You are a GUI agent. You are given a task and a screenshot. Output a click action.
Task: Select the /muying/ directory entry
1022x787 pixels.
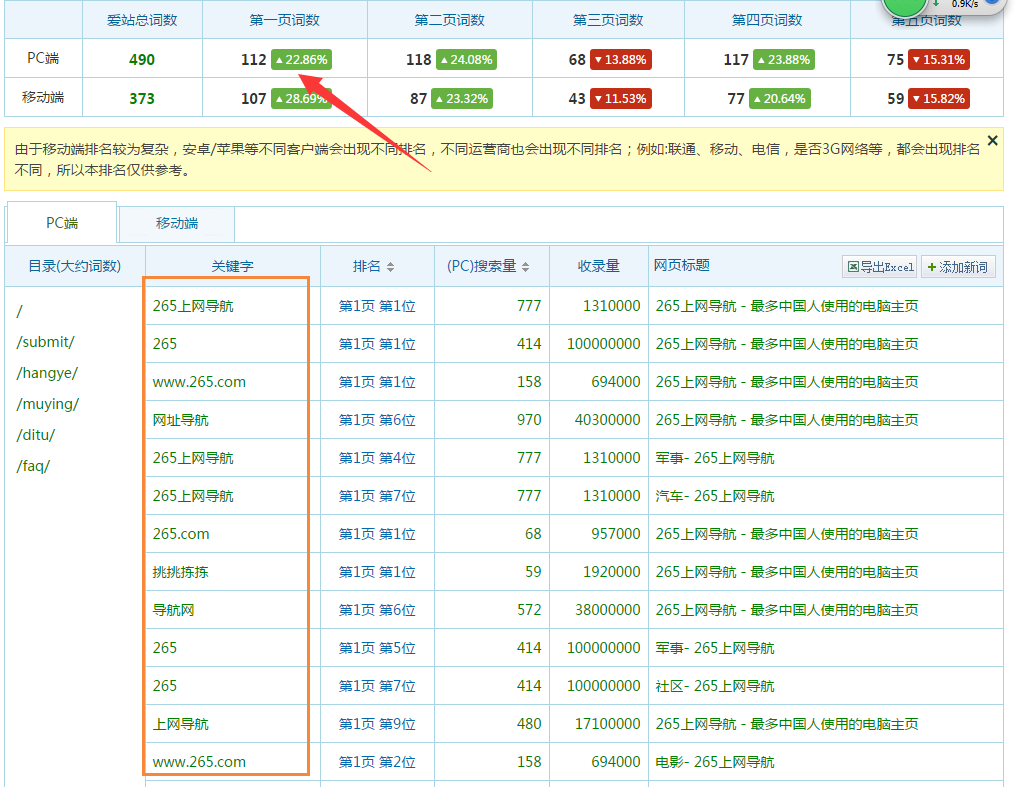click(x=48, y=404)
